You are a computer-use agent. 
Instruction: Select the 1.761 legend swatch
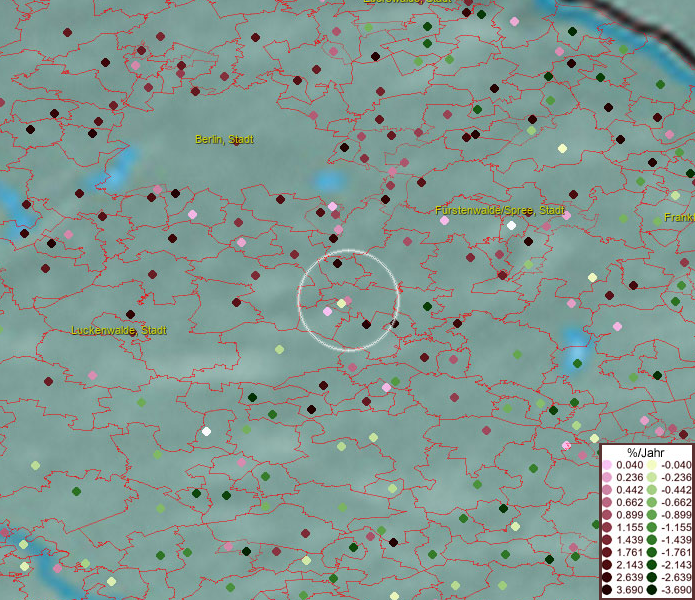(607, 553)
